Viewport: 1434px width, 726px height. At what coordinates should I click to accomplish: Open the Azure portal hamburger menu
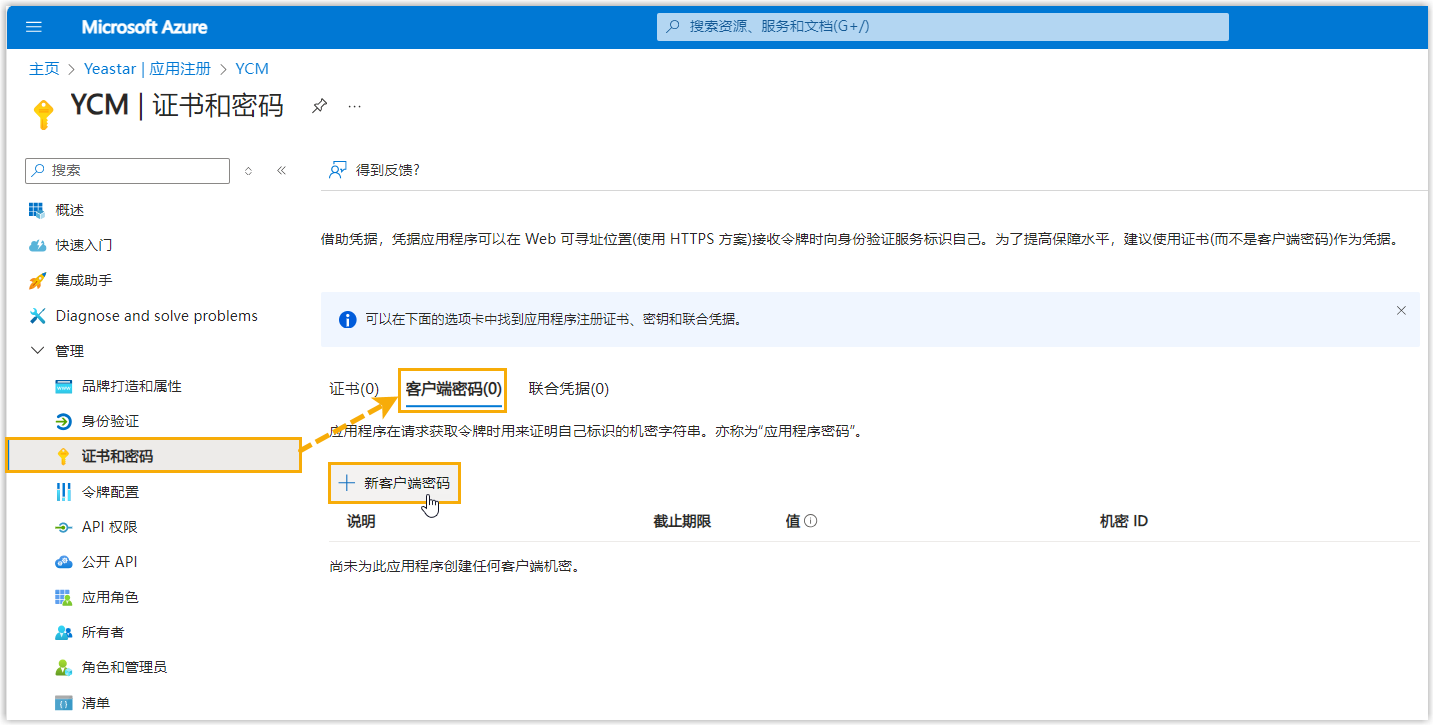34,27
